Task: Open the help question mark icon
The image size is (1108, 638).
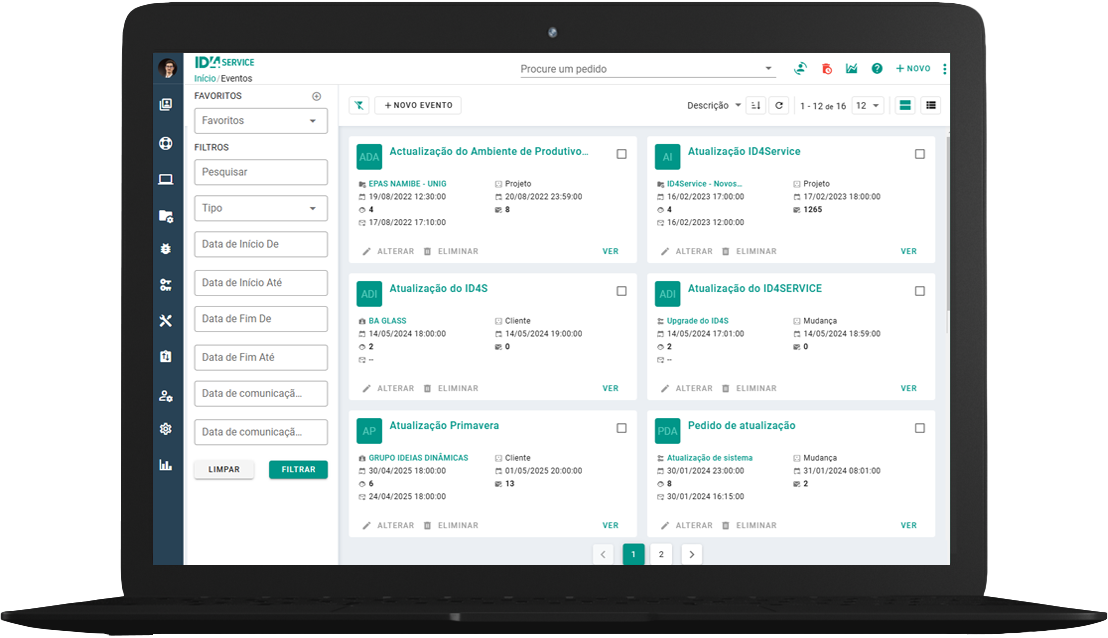Action: pyautogui.click(x=877, y=69)
